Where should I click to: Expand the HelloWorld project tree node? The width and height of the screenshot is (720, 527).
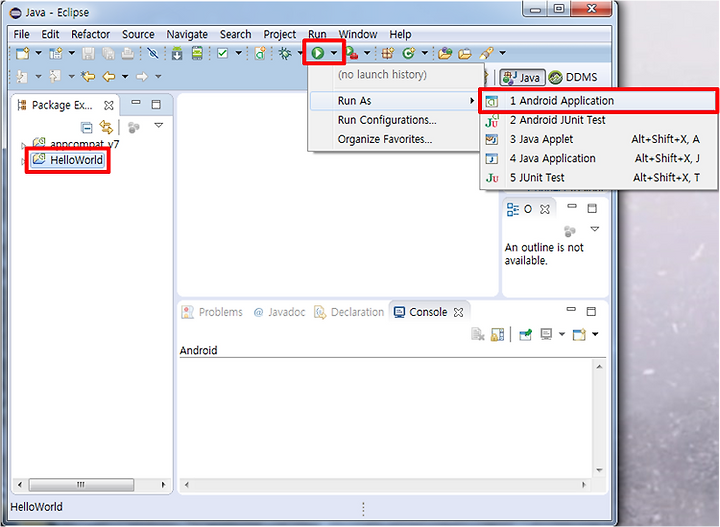click(x=23, y=161)
